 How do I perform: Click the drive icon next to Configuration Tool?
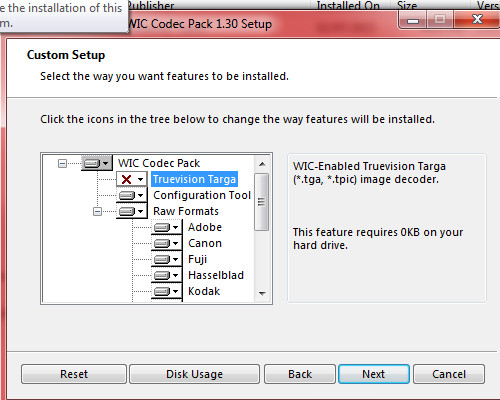click(127, 195)
